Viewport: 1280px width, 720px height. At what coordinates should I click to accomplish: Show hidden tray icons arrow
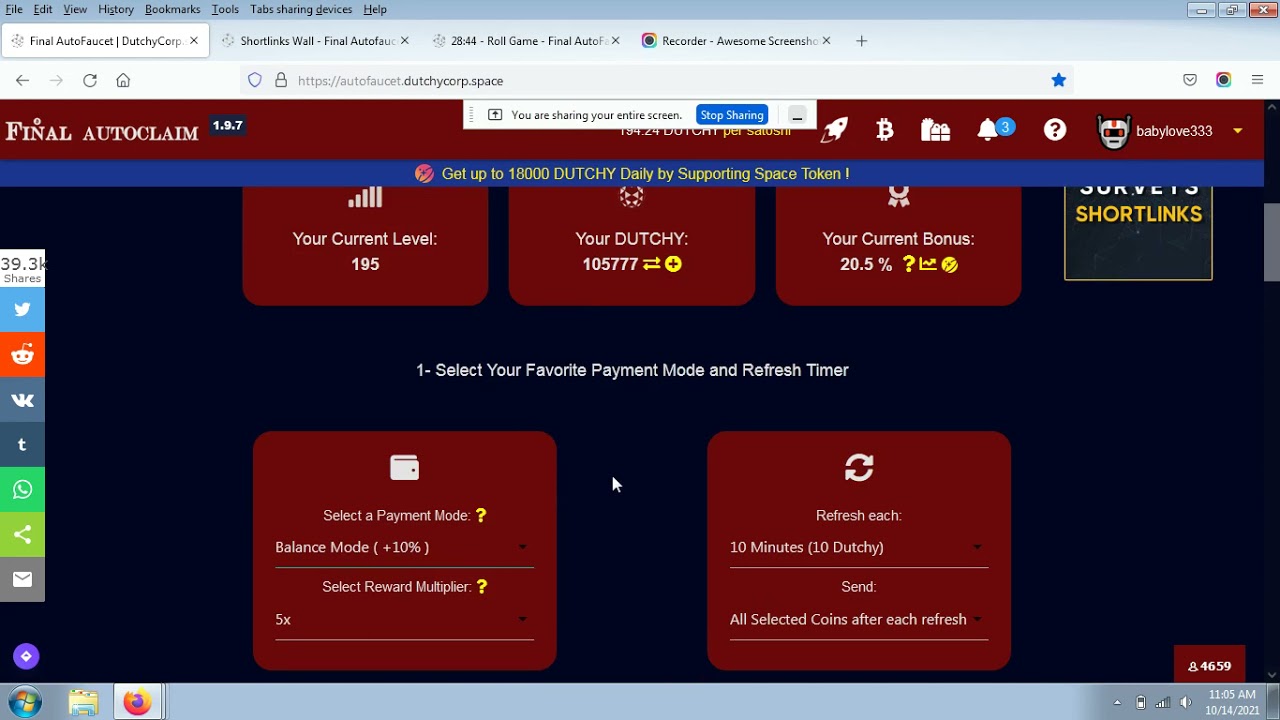[x=1117, y=702]
